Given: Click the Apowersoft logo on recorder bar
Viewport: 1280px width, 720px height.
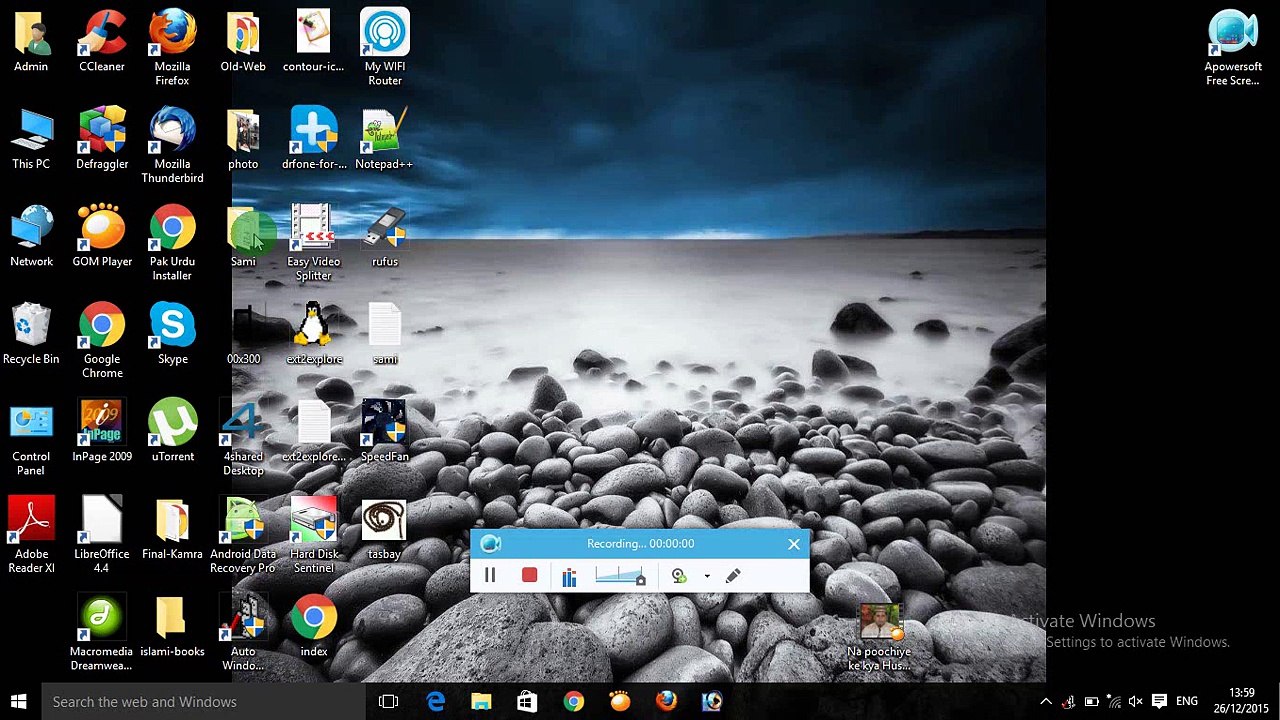Looking at the screenshot, I should click(490, 544).
